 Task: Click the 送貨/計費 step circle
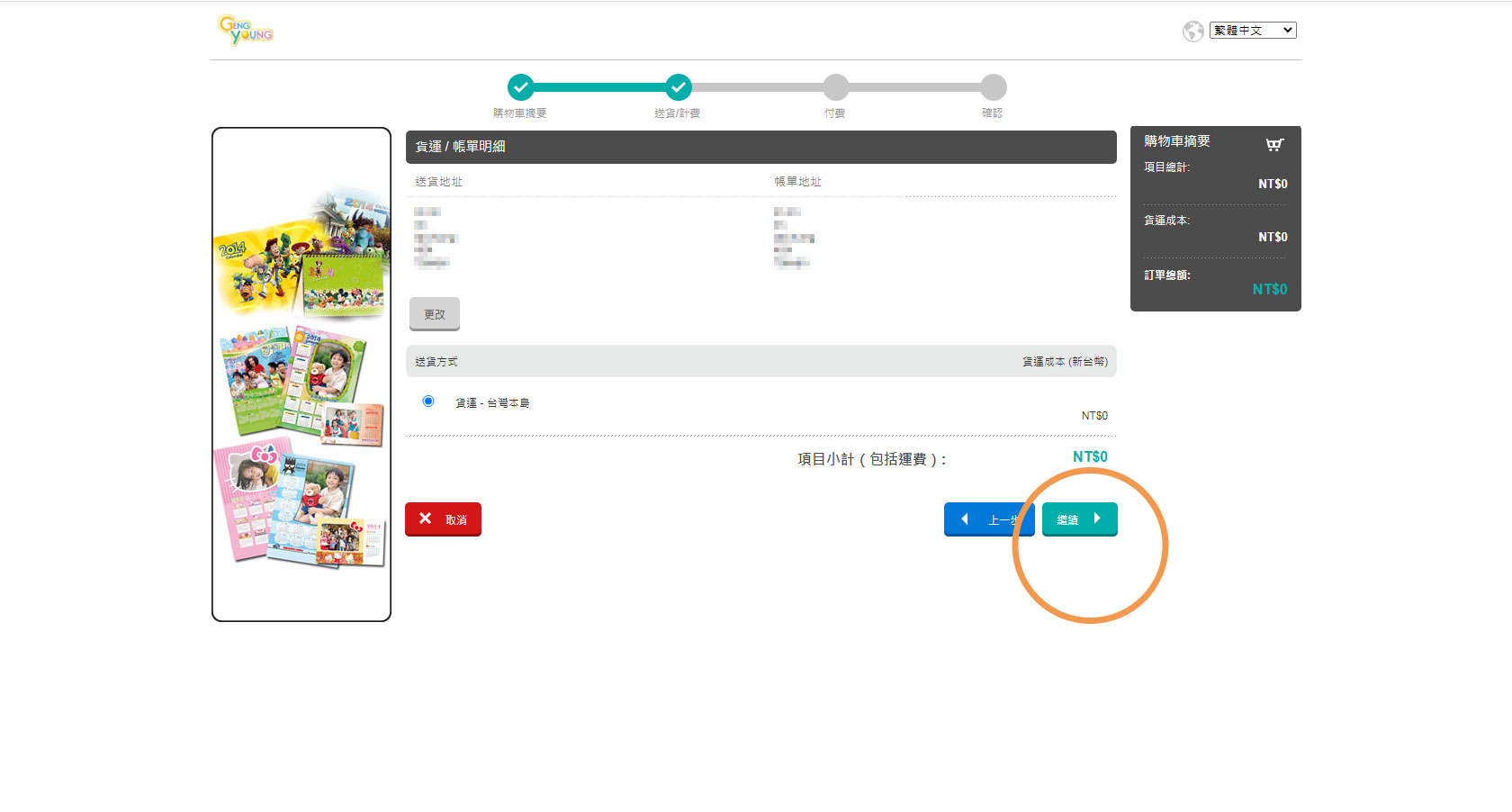click(x=679, y=87)
